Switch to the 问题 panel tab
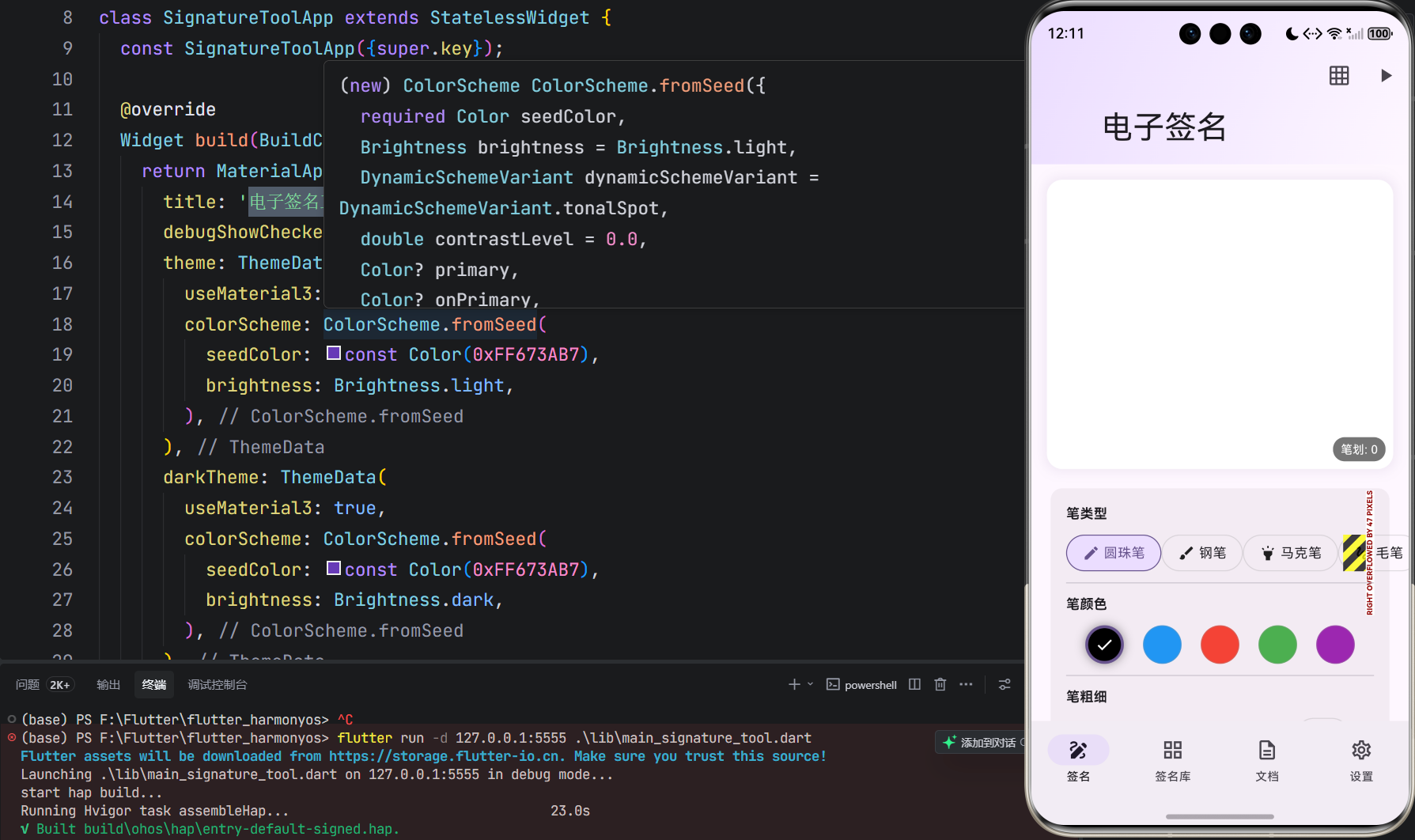Screen dimensions: 1415x840 (28, 685)
